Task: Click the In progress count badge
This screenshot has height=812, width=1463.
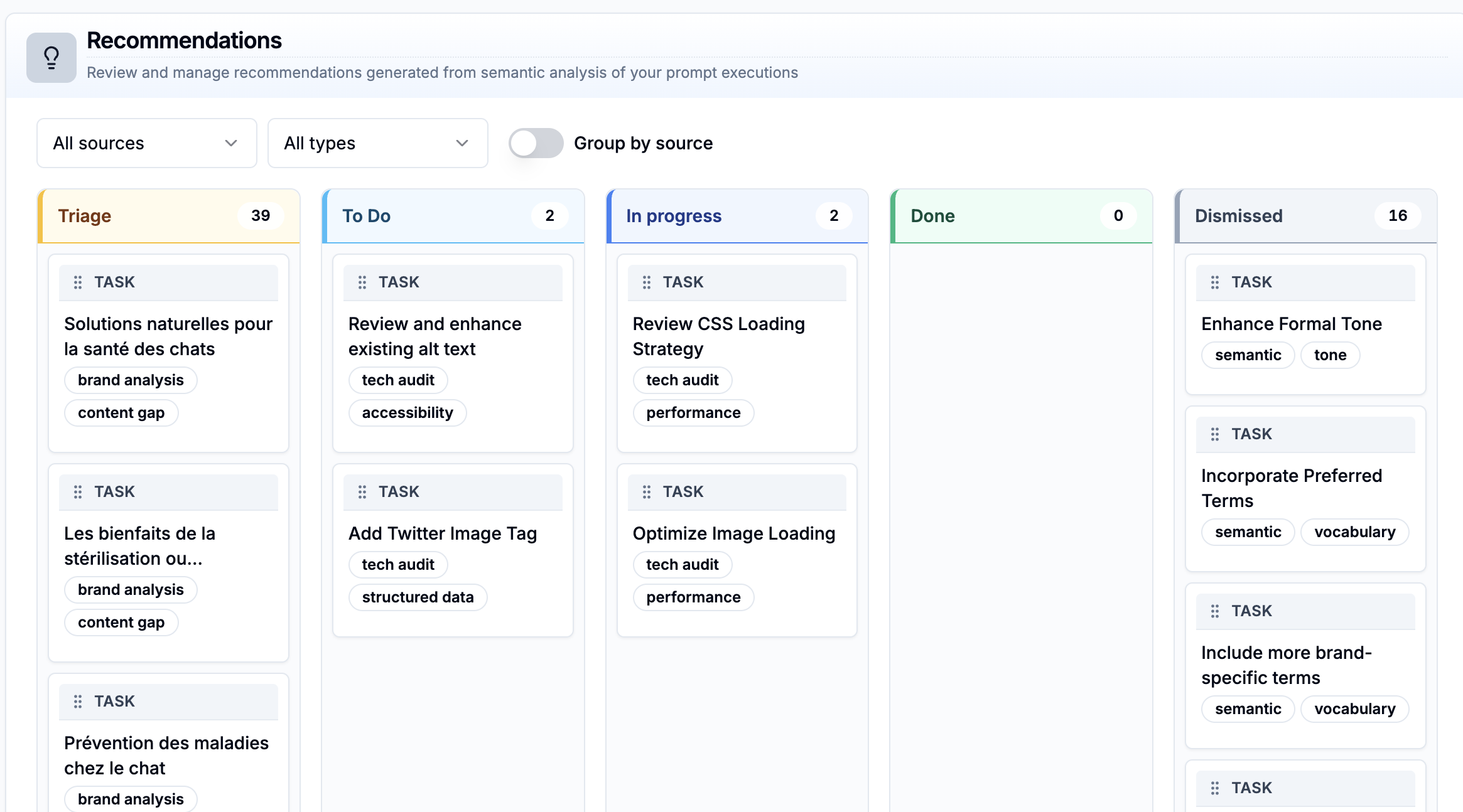Action: tap(834, 216)
